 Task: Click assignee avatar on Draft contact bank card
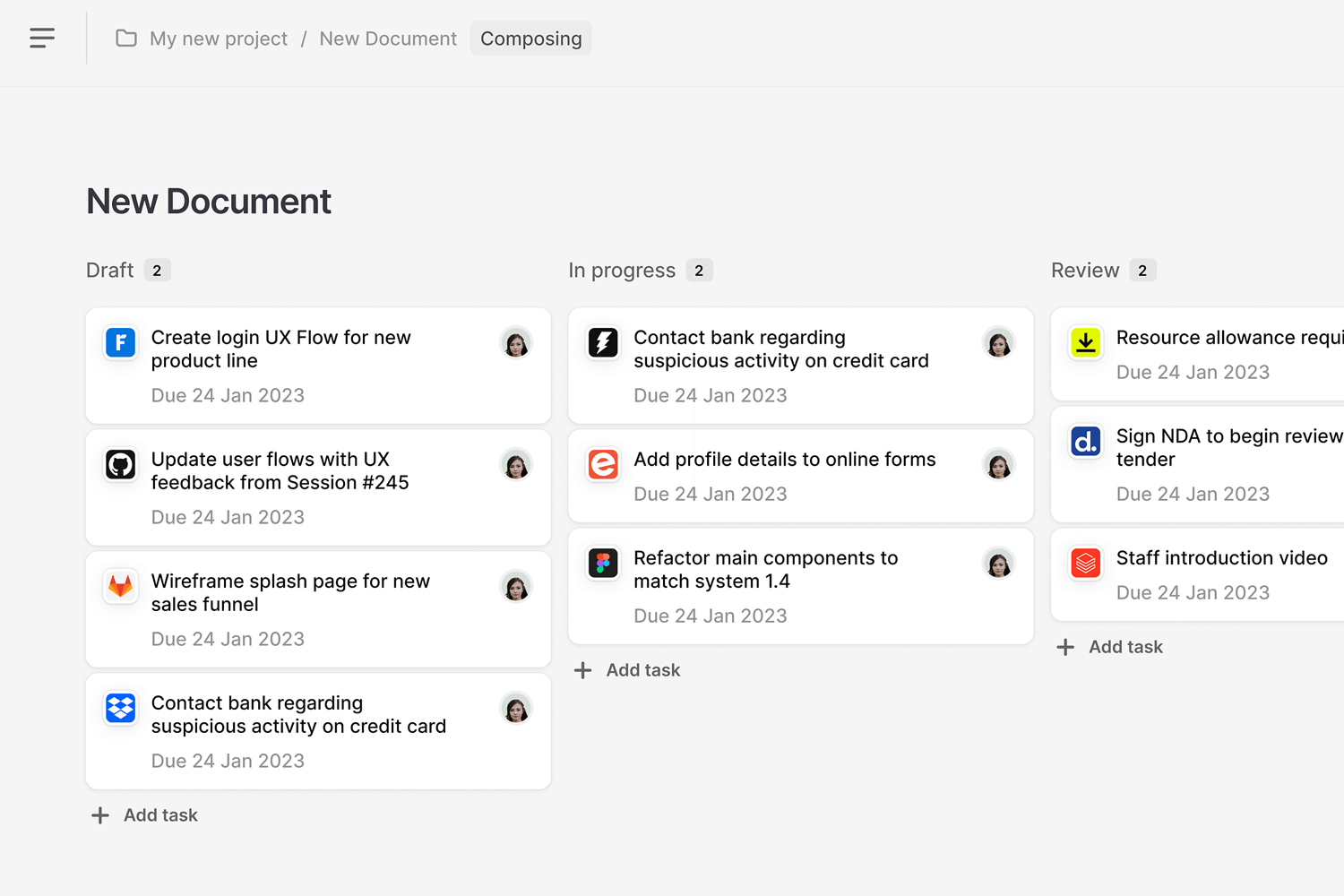tap(516, 708)
